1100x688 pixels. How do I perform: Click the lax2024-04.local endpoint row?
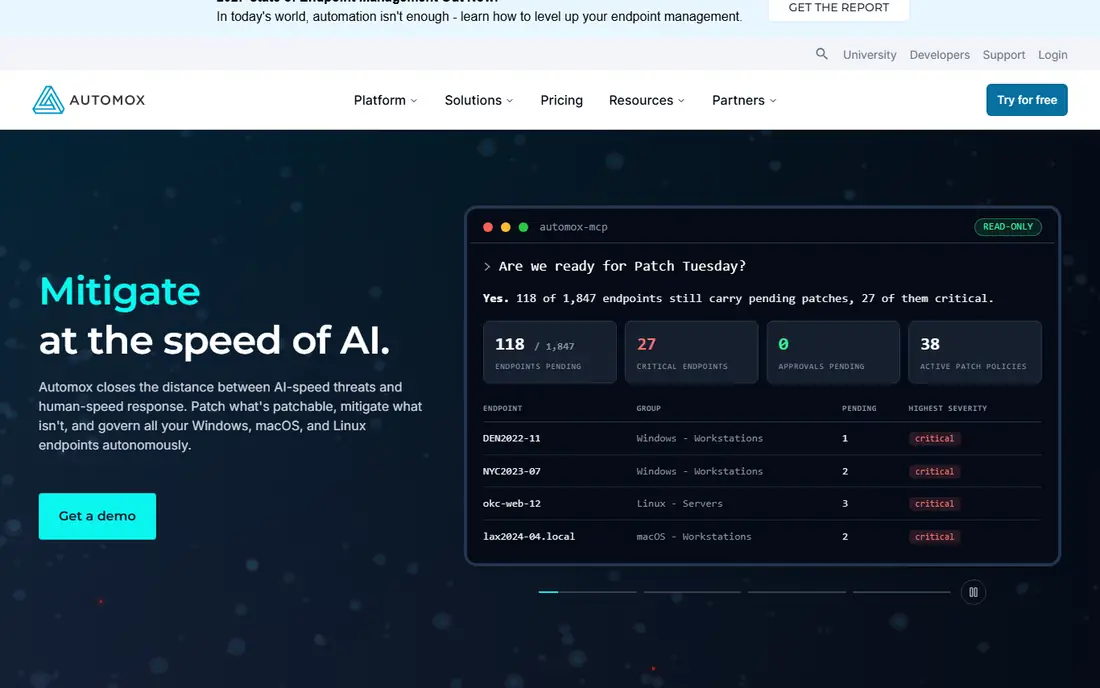tap(762, 537)
